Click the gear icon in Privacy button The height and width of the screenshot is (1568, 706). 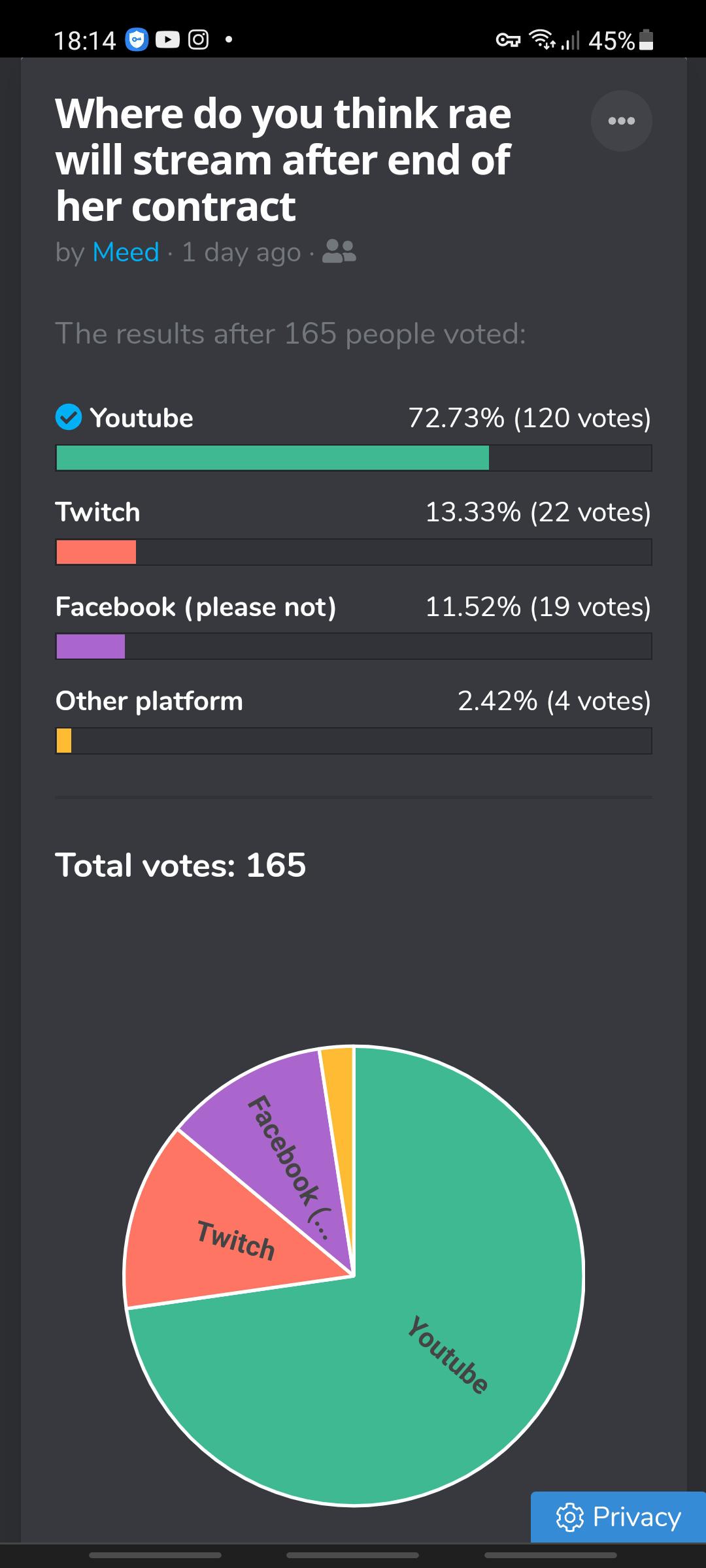(x=569, y=1517)
